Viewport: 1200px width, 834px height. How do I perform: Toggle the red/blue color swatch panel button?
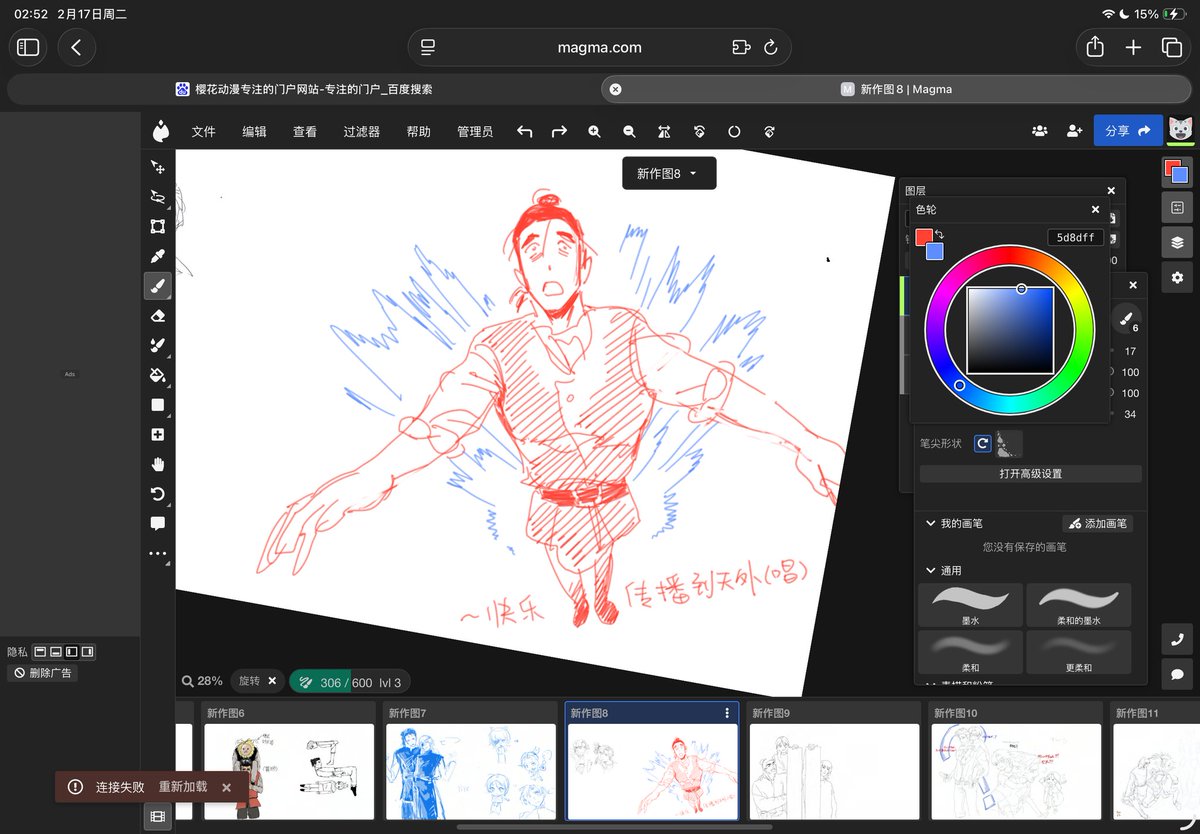(1176, 172)
